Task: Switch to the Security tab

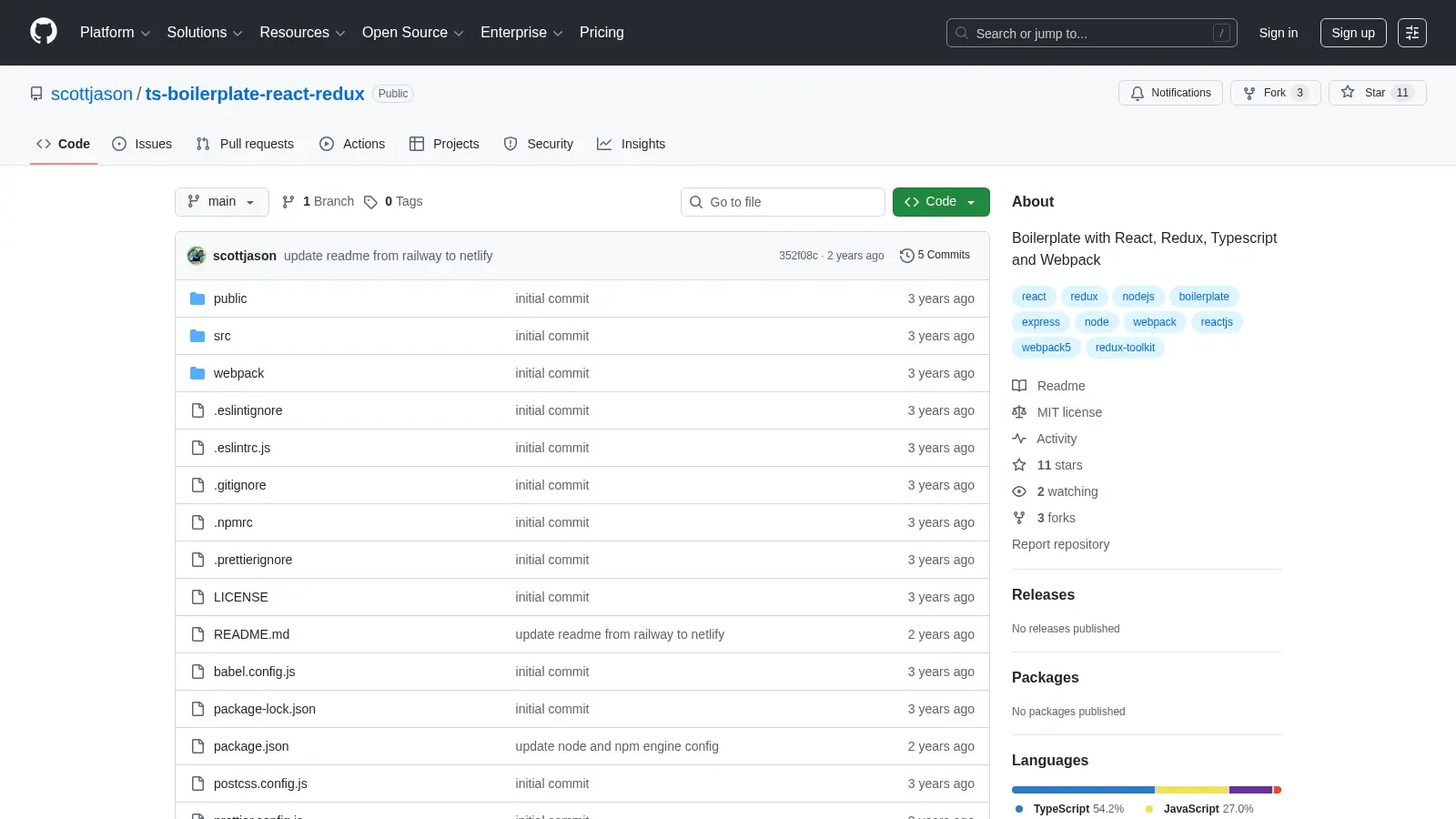Action: (x=539, y=144)
